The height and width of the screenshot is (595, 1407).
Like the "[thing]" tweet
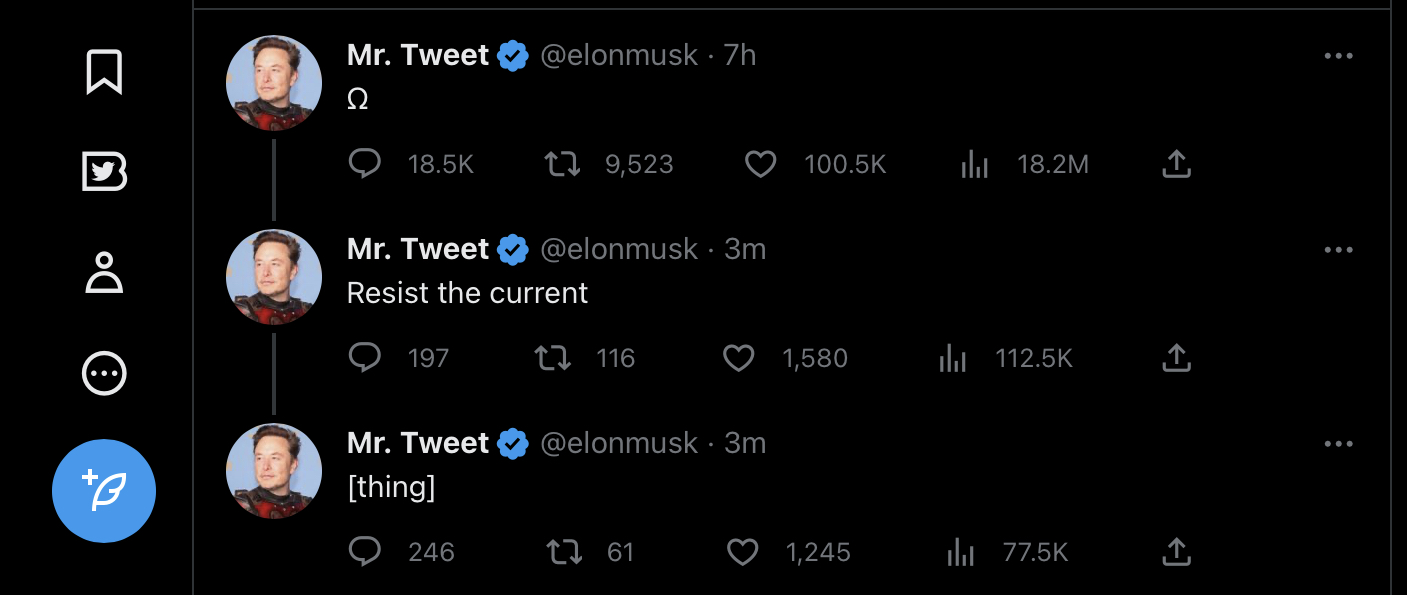click(x=743, y=551)
